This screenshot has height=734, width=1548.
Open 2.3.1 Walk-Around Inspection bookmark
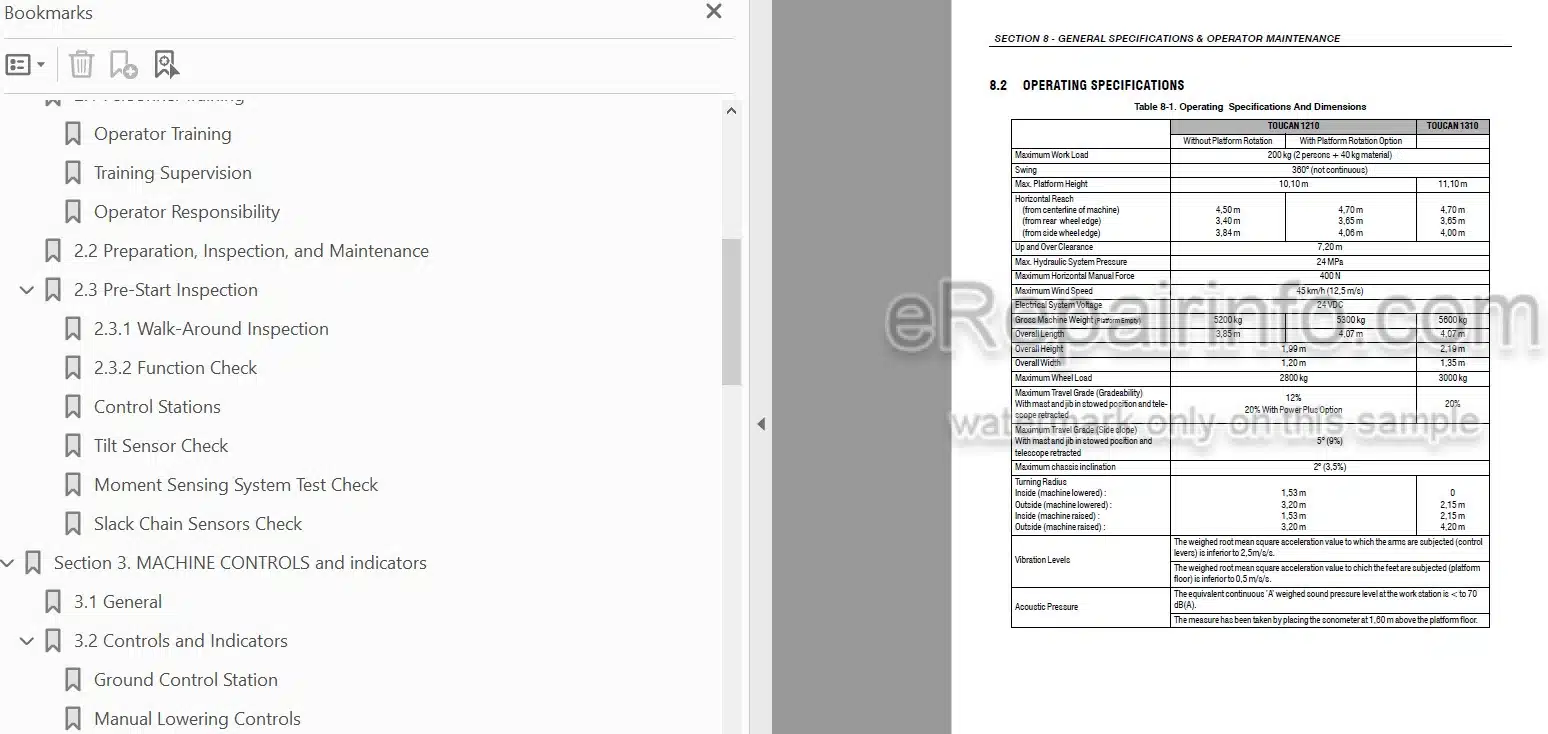pos(211,329)
